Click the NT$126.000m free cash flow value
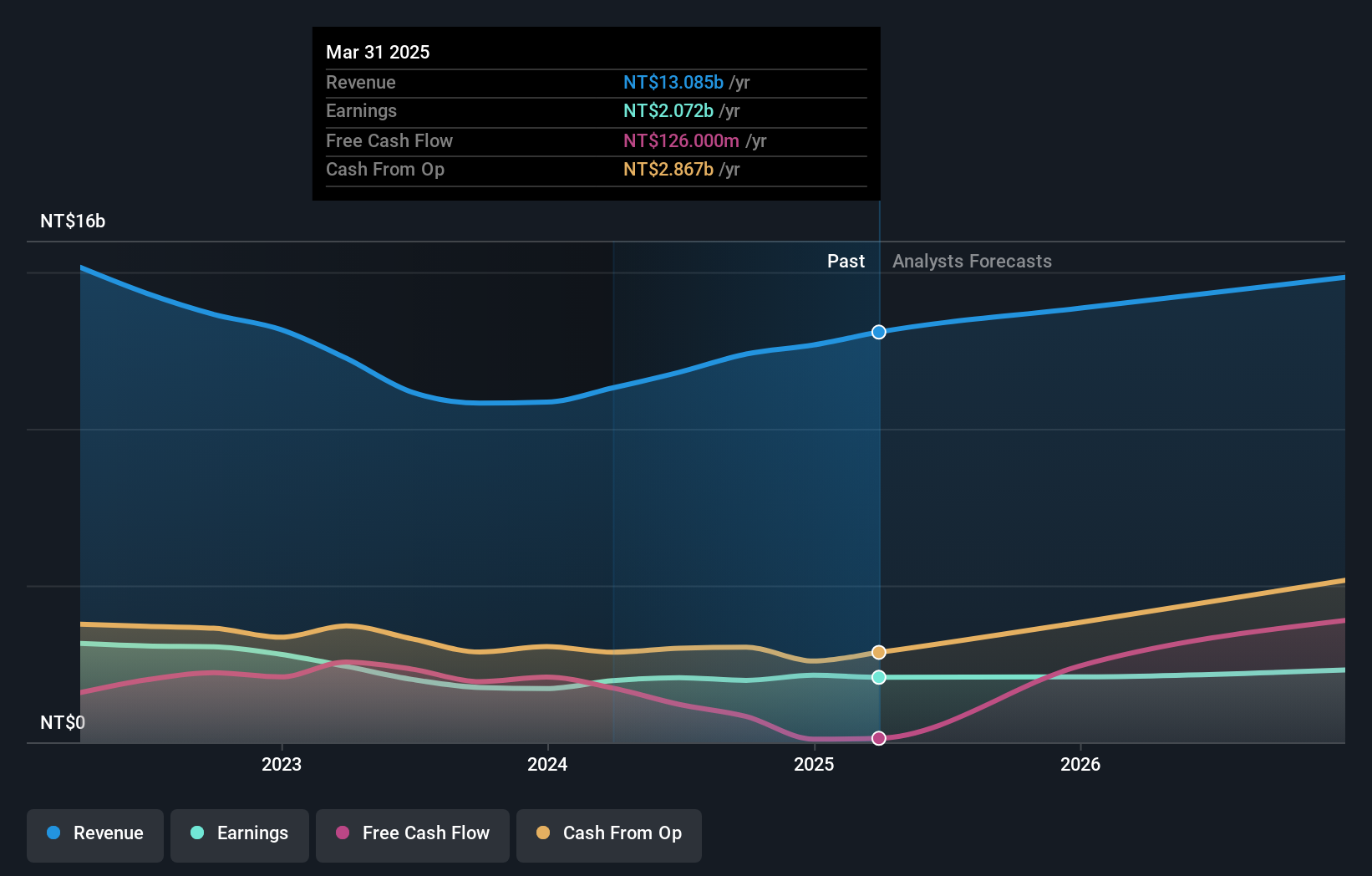Viewport: 1372px width, 876px height. click(x=681, y=140)
